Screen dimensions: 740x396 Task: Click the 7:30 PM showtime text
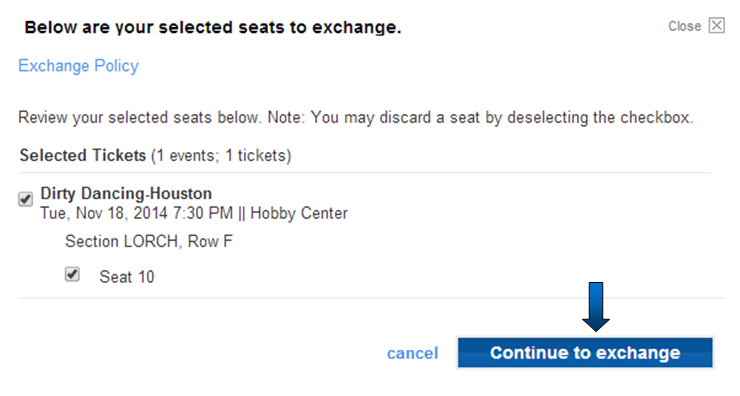(203, 213)
